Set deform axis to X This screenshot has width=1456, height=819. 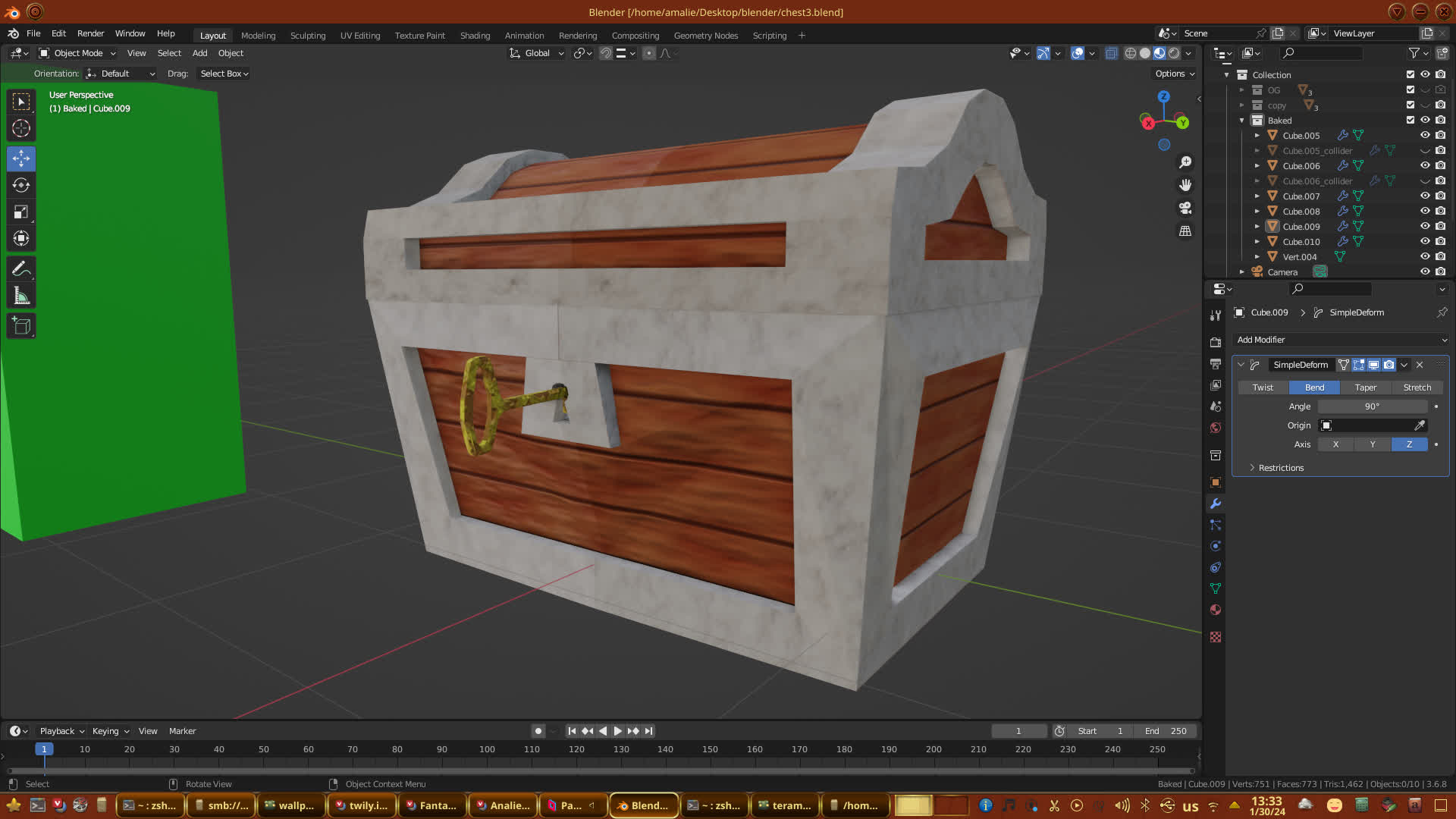1335,444
